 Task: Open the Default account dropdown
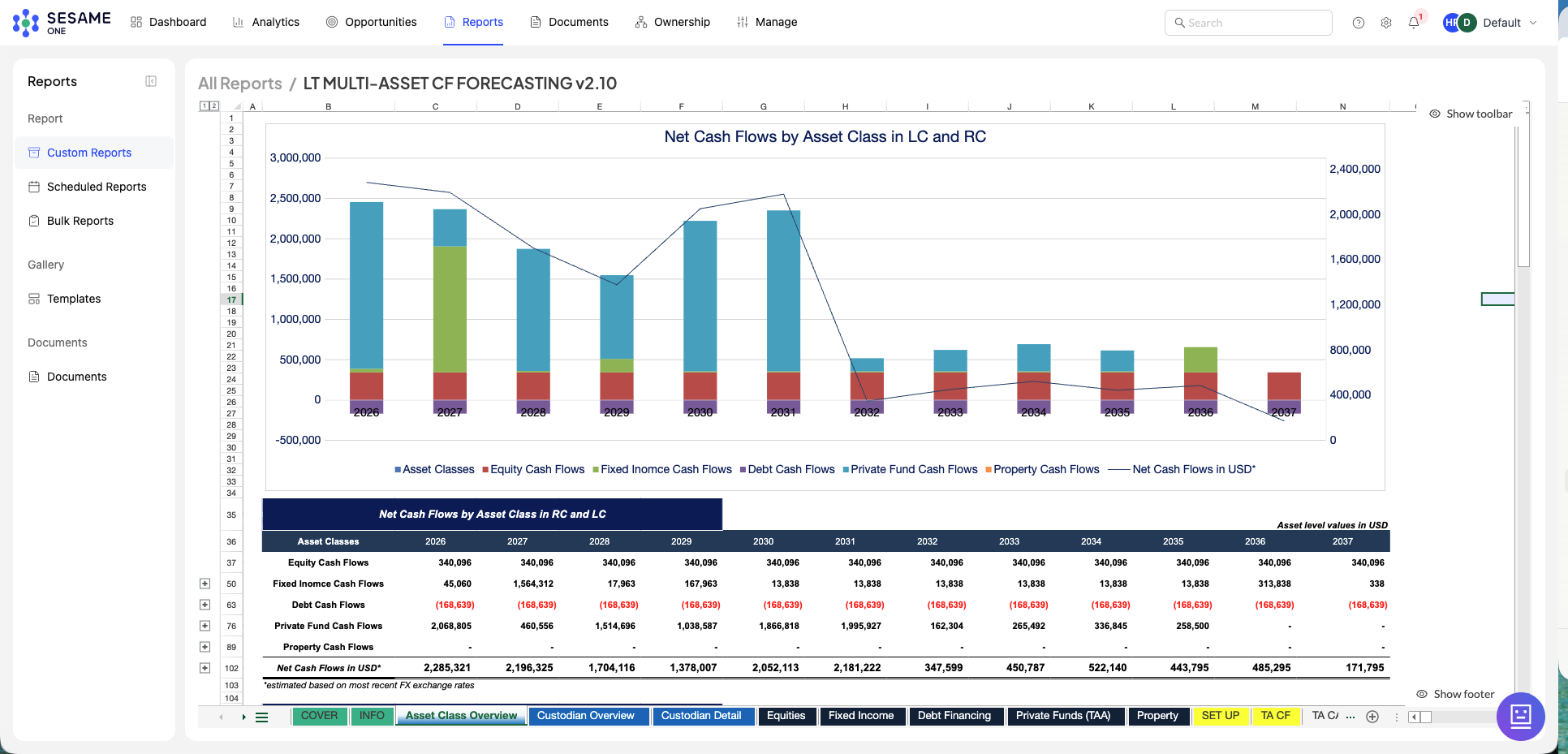1510,23
